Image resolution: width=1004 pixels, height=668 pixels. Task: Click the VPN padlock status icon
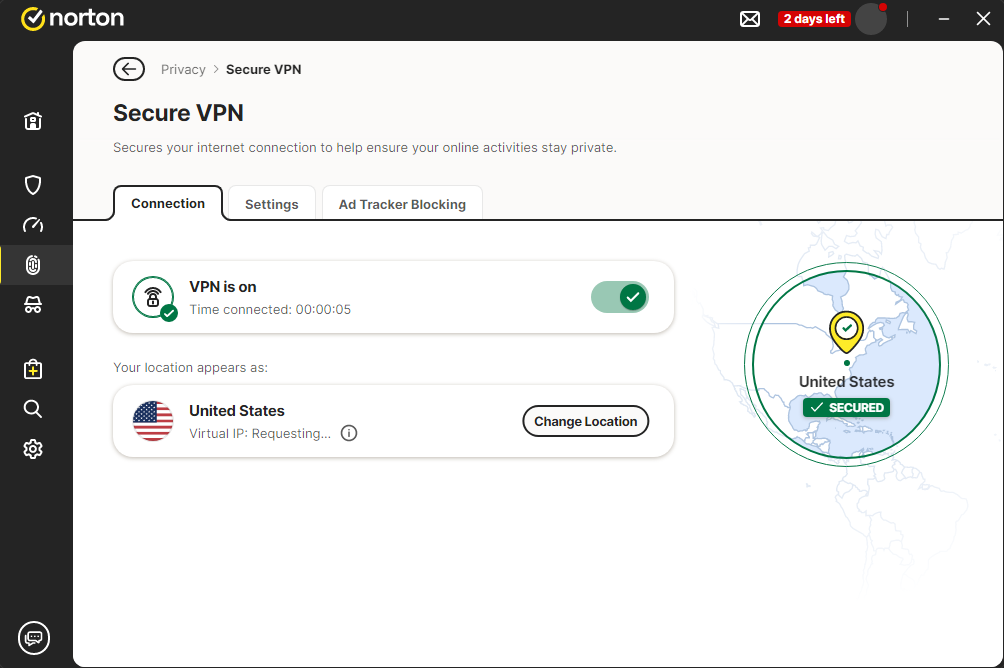(x=154, y=298)
